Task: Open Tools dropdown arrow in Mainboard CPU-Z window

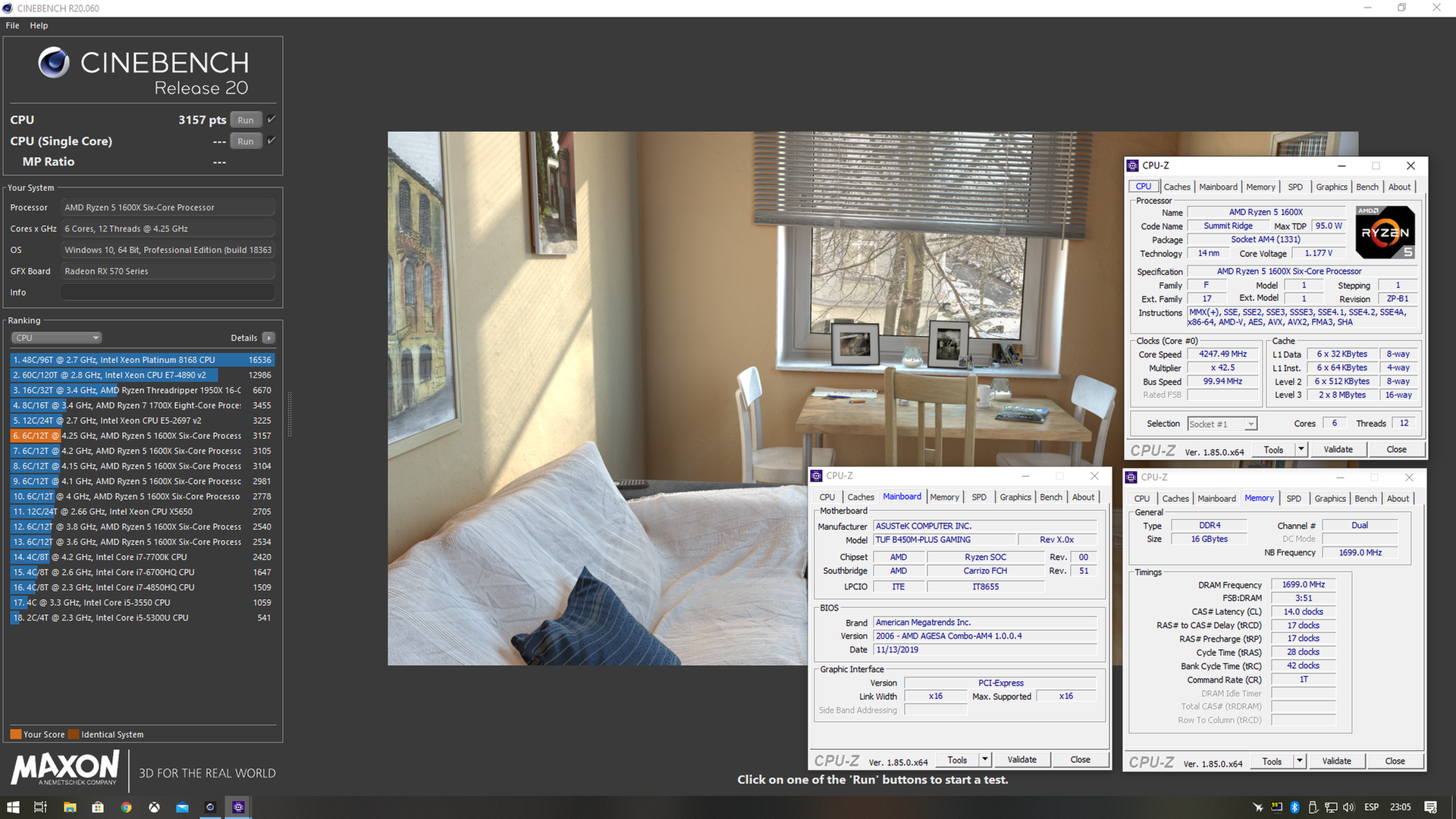Action: click(985, 760)
